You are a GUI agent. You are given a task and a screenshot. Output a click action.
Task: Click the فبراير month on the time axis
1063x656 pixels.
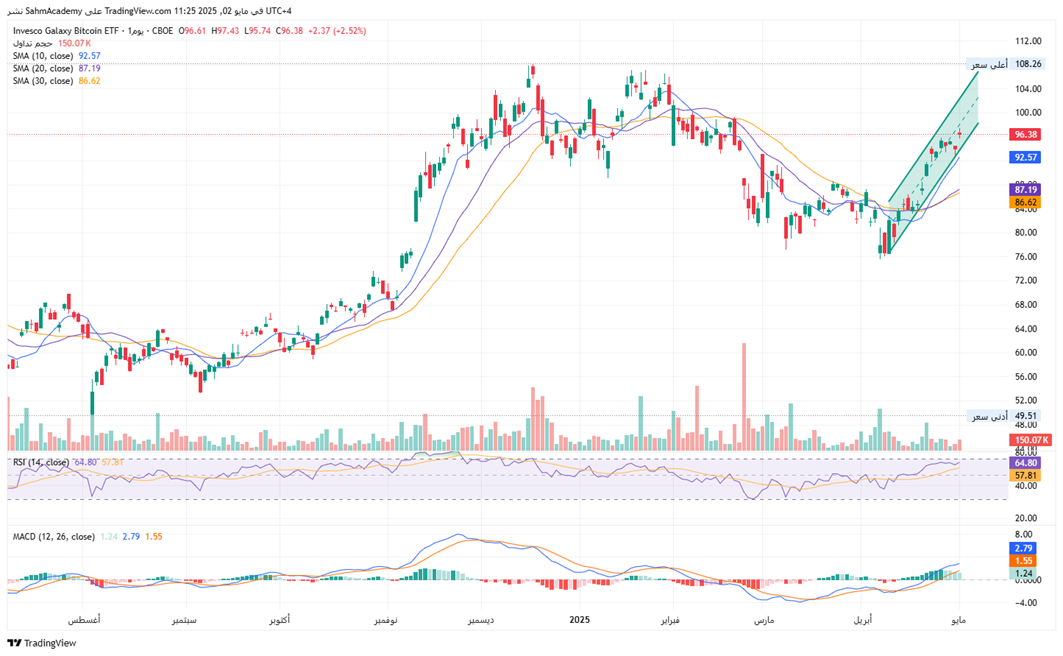(x=670, y=620)
